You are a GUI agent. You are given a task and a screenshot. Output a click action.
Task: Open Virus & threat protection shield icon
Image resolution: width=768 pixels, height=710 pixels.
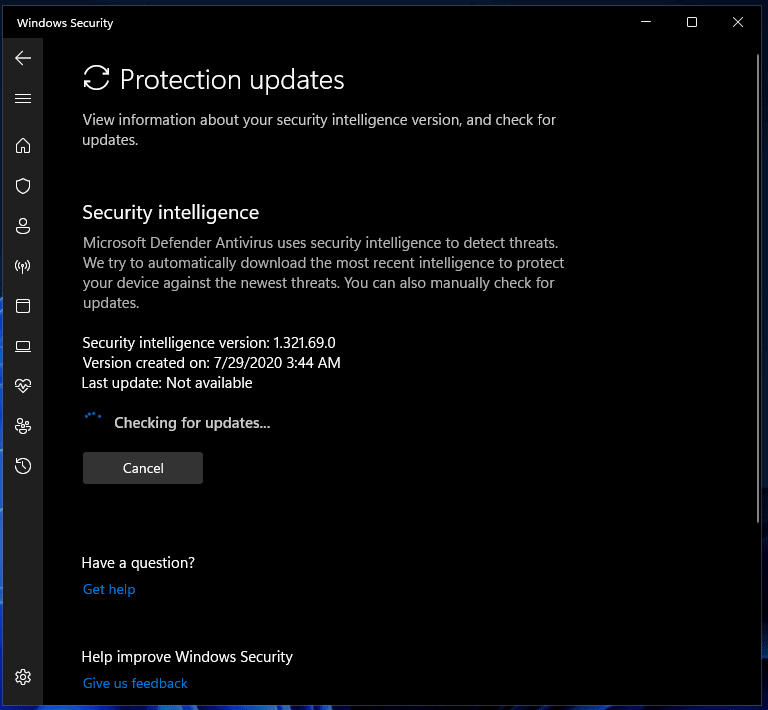click(23, 186)
